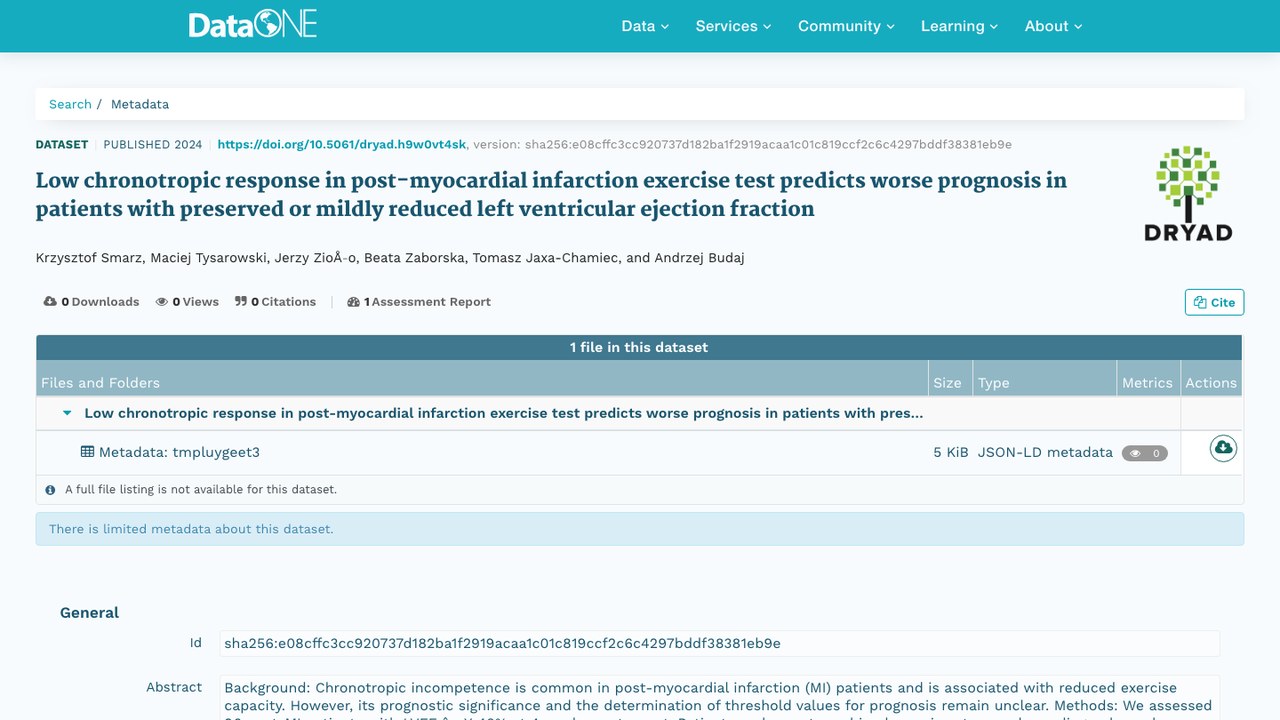Click the General section heading
Screen dimensions: 1280x720
point(89,613)
